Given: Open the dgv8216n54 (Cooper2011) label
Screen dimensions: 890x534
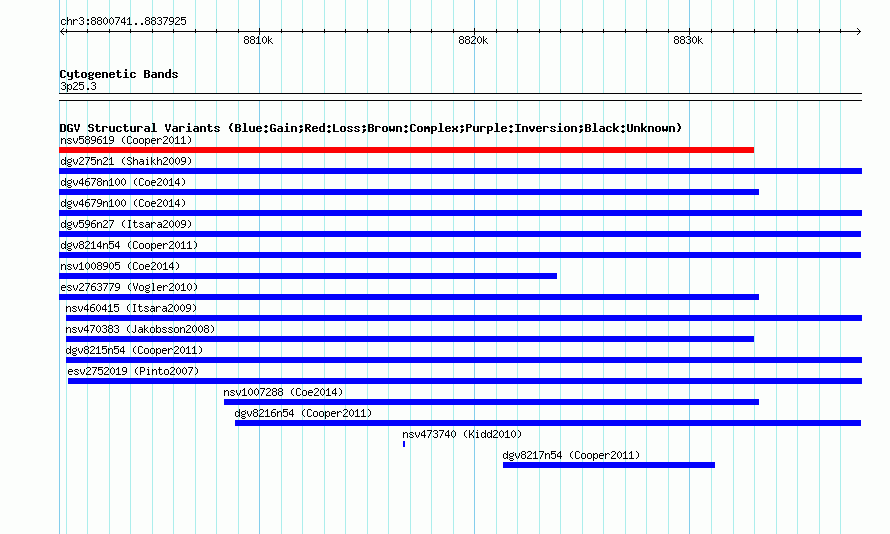Looking at the screenshot, I should (x=303, y=413).
